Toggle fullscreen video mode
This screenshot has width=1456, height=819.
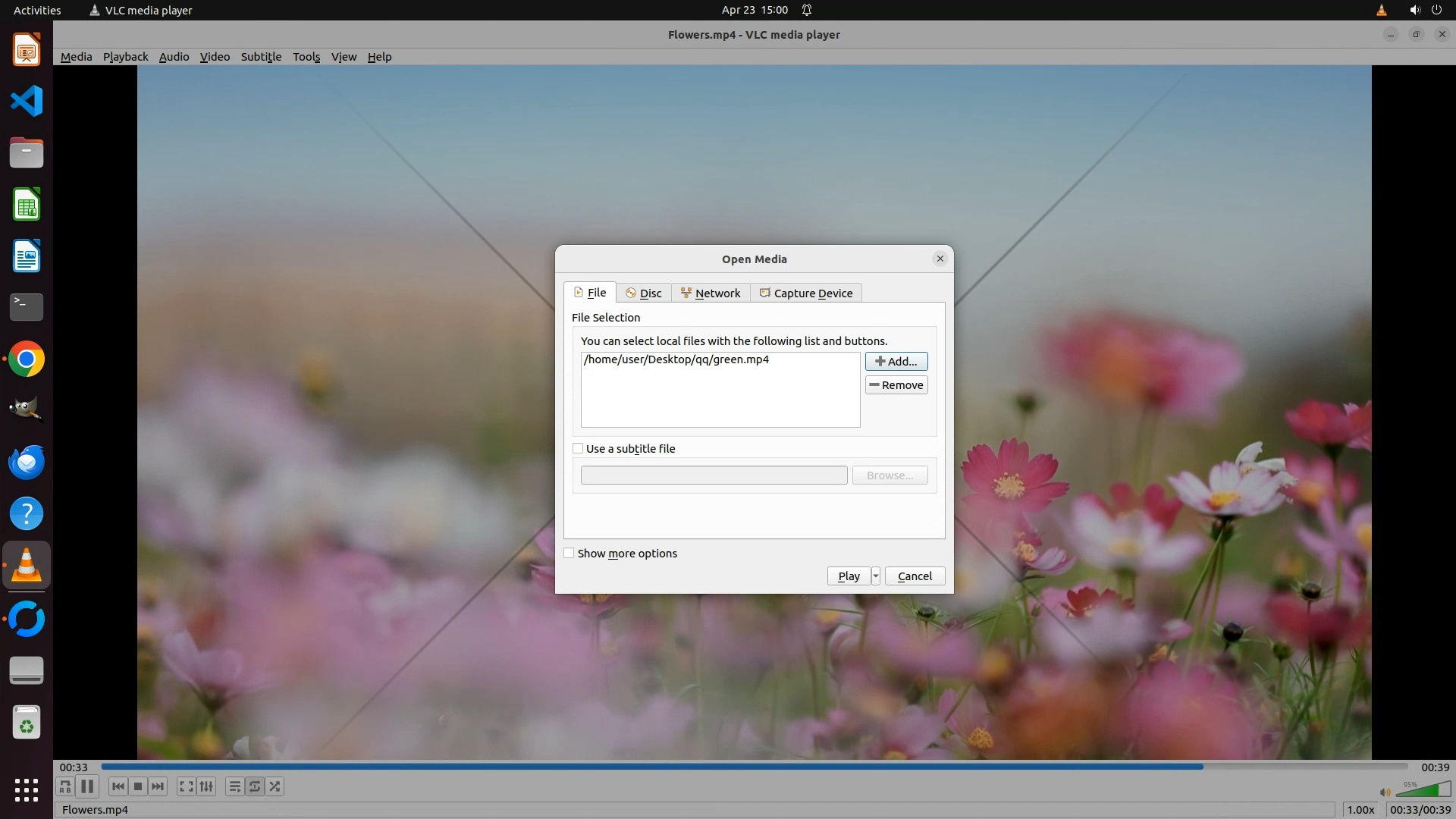pos(186,786)
